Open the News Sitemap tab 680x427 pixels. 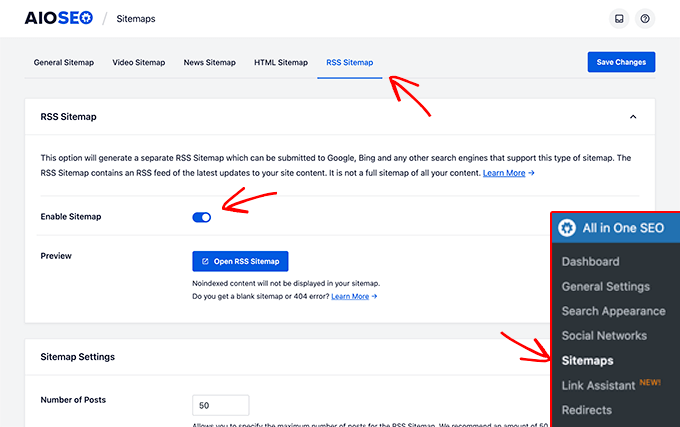pos(209,63)
